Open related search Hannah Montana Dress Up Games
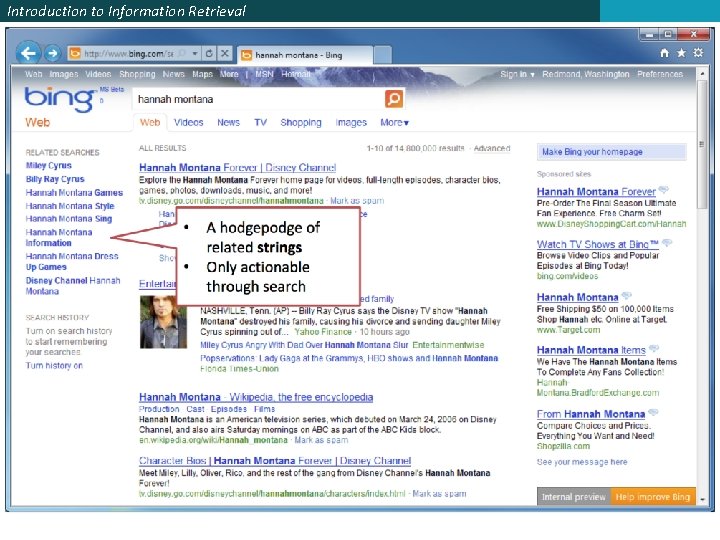The image size is (720, 540). tap(72, 261)
